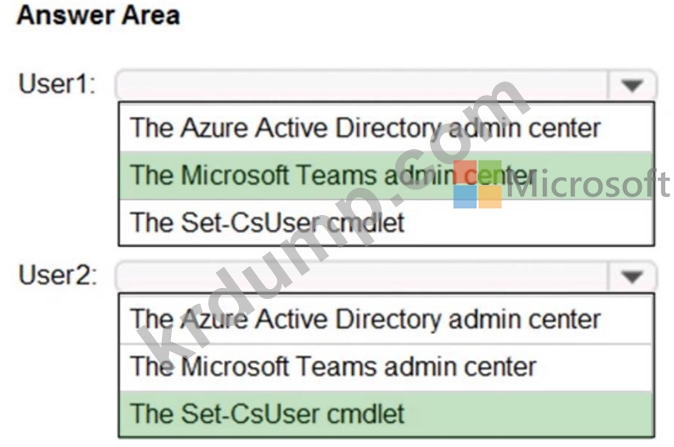Click the yellow square of Microsoft logo
Image resolution: width=674 pixels, height=447 pixels.
[490, 196]
